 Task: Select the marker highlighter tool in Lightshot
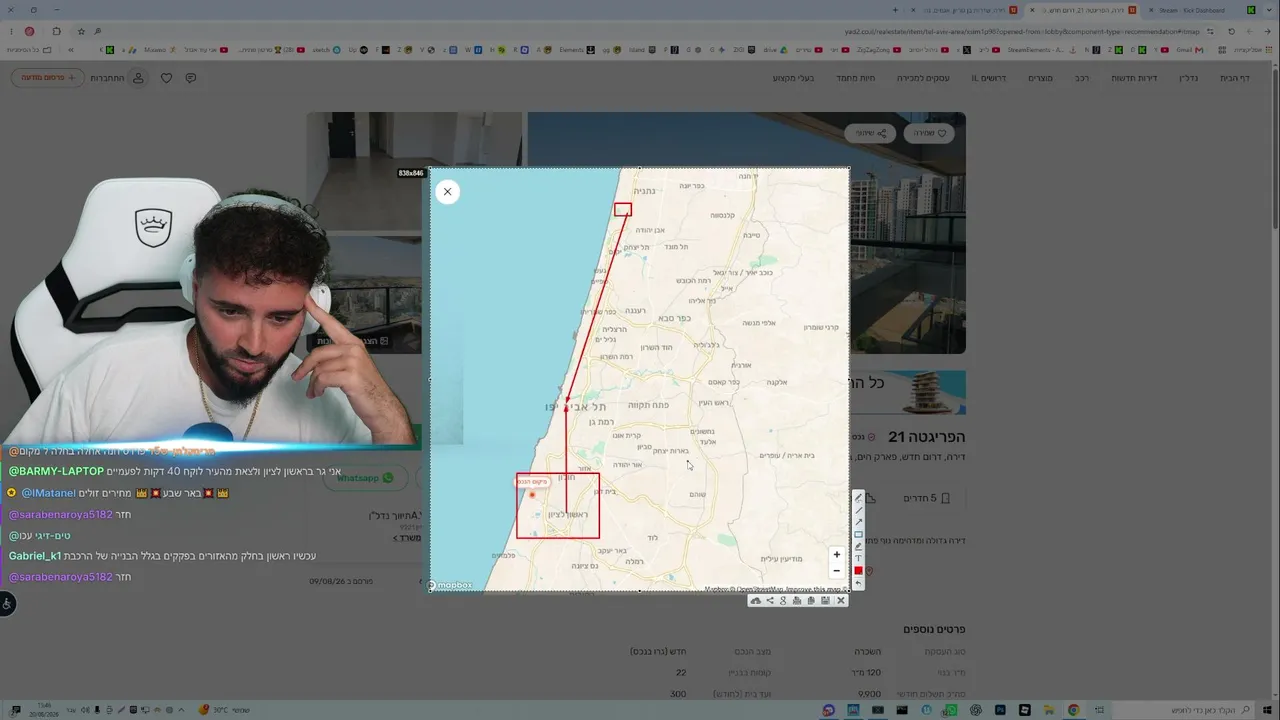(x=858, y=546)
